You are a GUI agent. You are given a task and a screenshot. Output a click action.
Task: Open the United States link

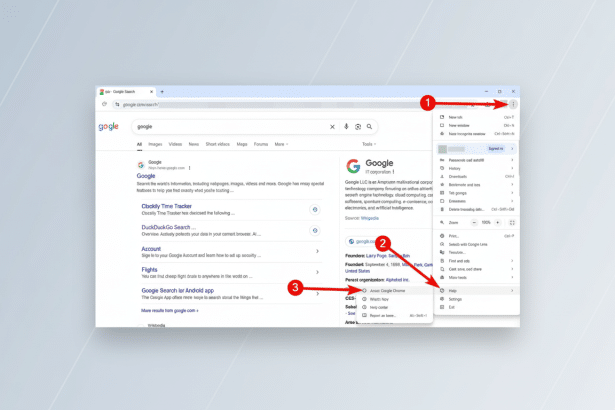click(x=357, y=271)
